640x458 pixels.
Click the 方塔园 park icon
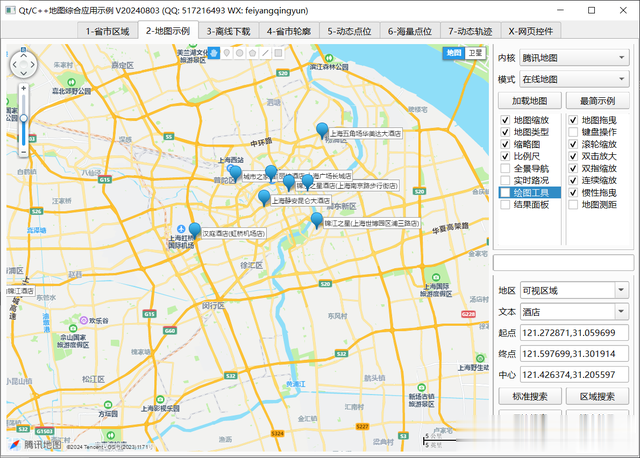coord(108,405)
